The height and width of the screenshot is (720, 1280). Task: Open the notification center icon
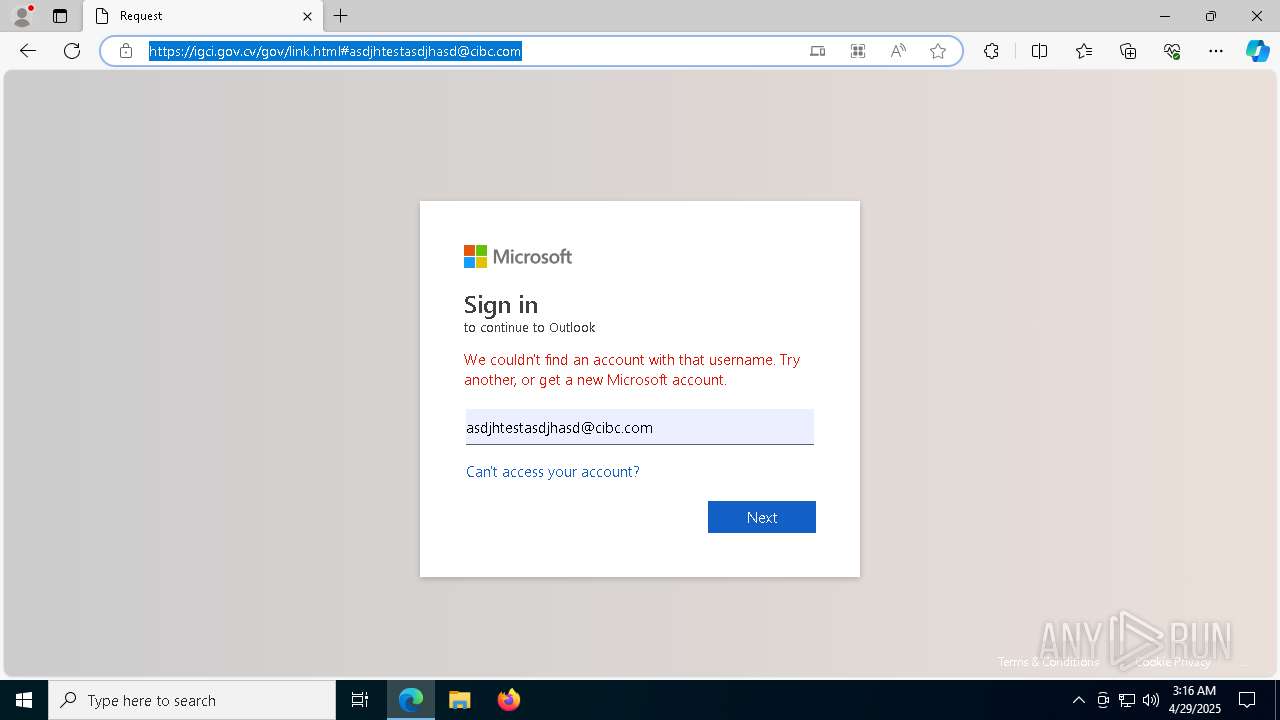[x=1247, y=700]
